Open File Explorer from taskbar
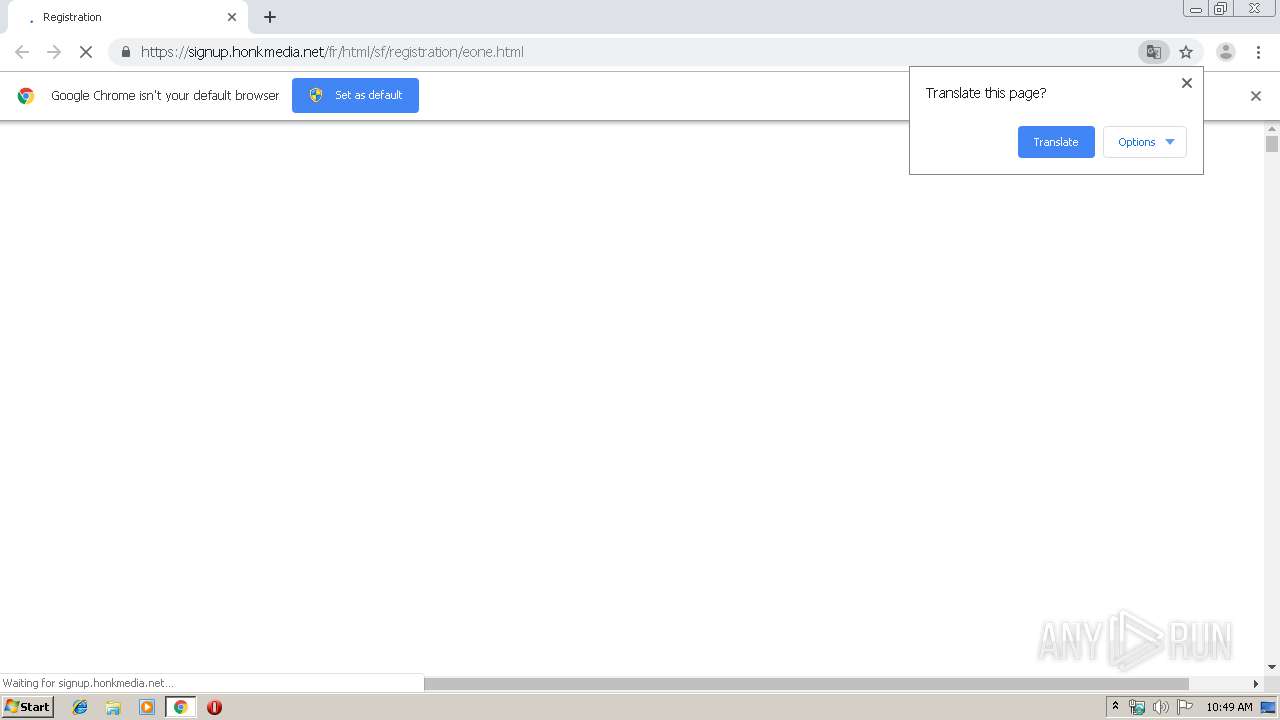Screen dimensions: 1280x720 tap(113, 707)
